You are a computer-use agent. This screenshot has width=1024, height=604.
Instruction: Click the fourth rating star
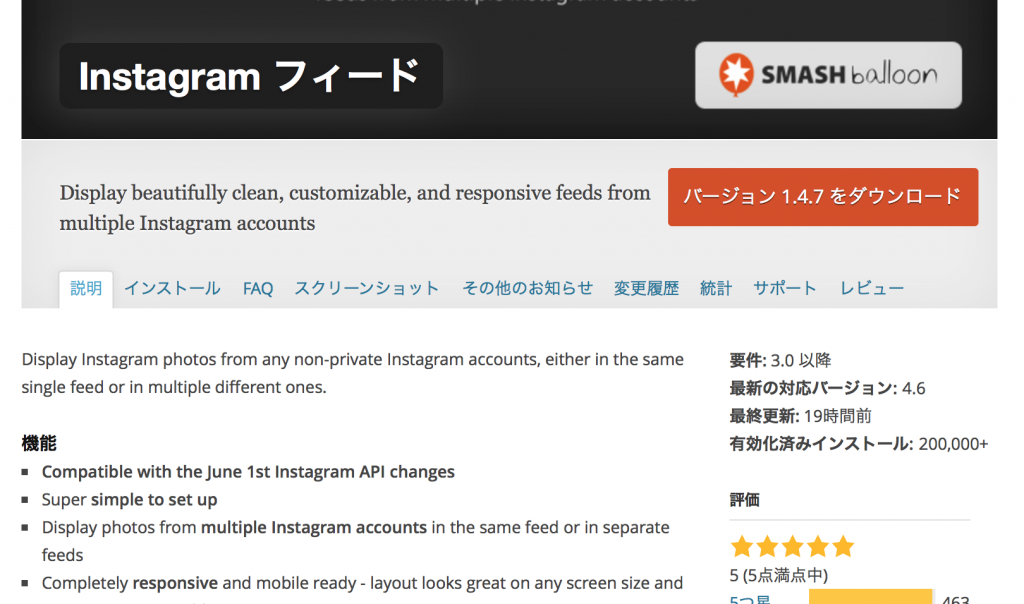pyautogui.click(x=818, y=546)
